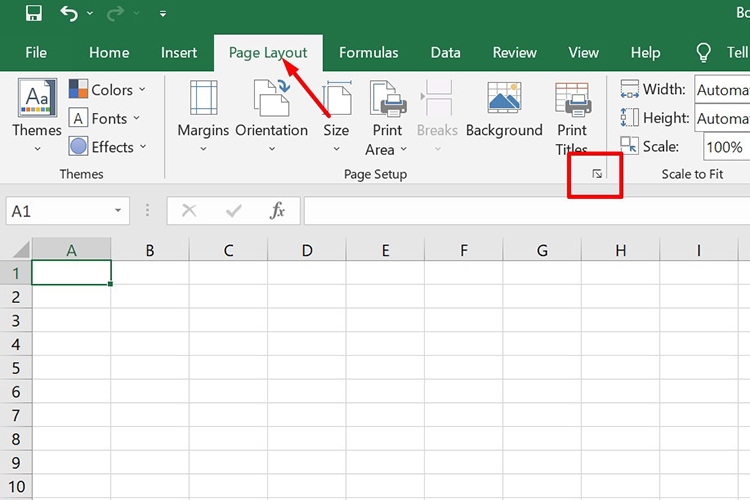The width and height of the screenshot is (750, 500).
Task: Select the column D header
Action: coord(307,250)
